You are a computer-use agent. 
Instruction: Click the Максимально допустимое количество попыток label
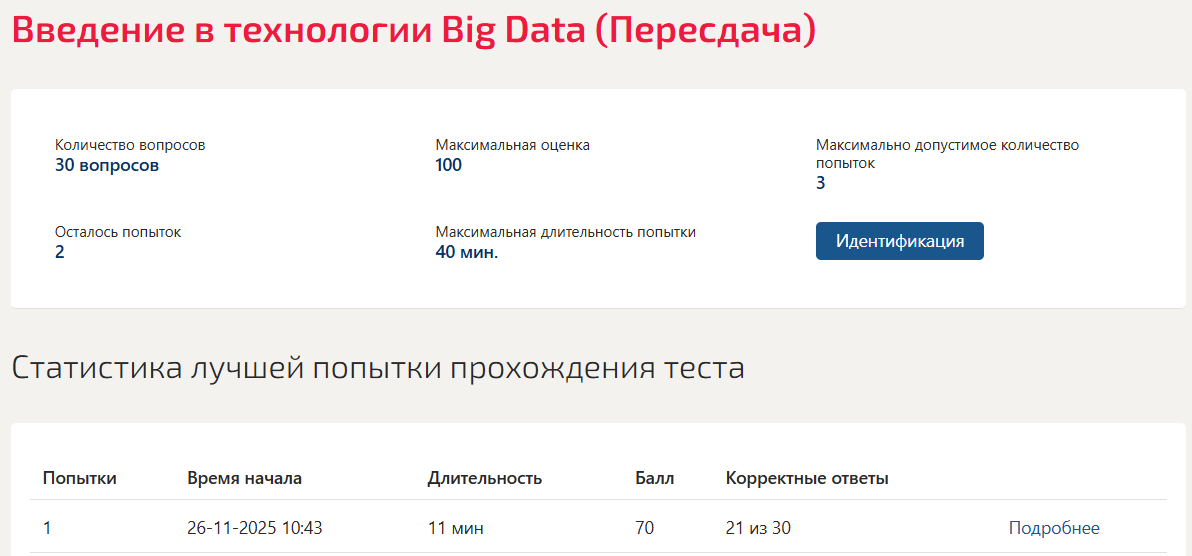(947, 154)
